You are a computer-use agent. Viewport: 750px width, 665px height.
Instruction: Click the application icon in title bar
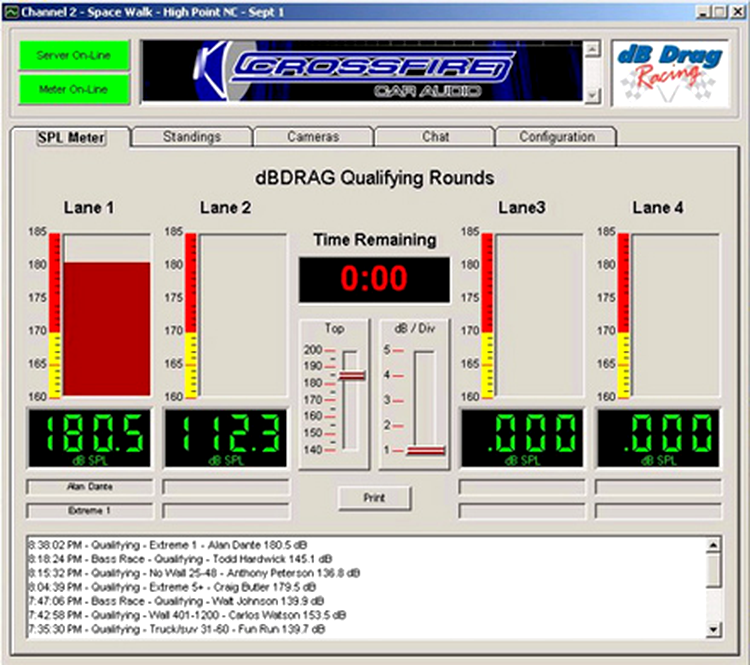coord(11,10)
